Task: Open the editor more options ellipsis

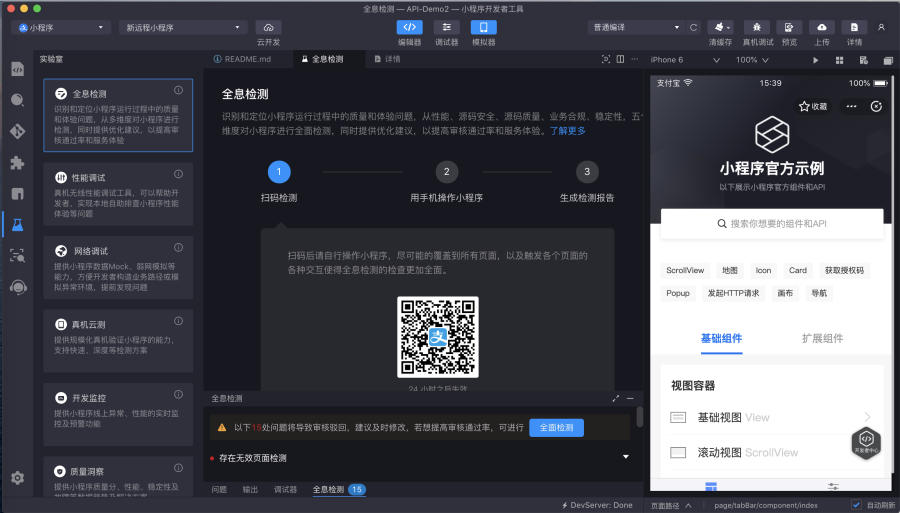Action: click(635, 59)
